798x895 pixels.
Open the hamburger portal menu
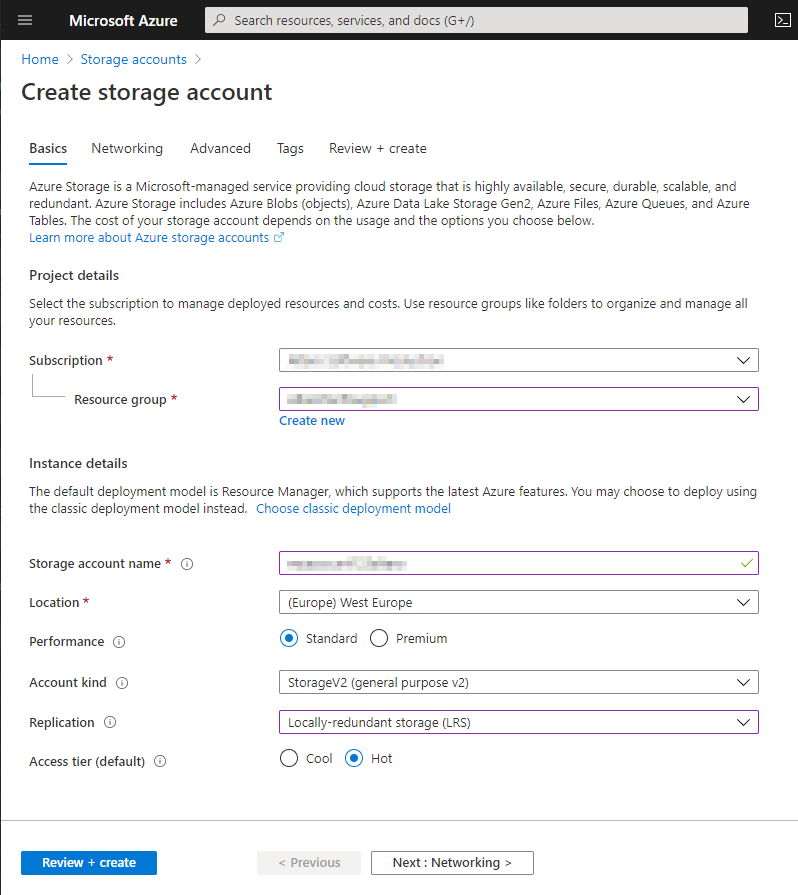25,20
